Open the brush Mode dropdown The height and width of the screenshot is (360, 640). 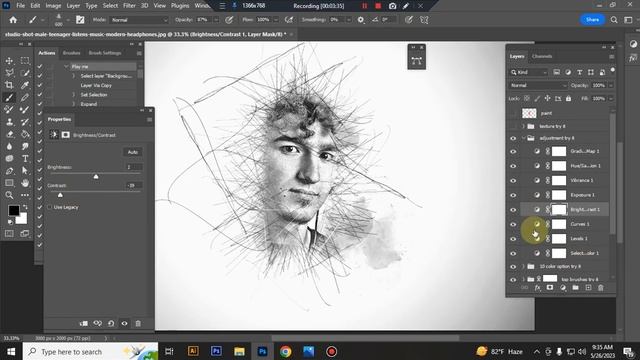[x=139, y=20]
